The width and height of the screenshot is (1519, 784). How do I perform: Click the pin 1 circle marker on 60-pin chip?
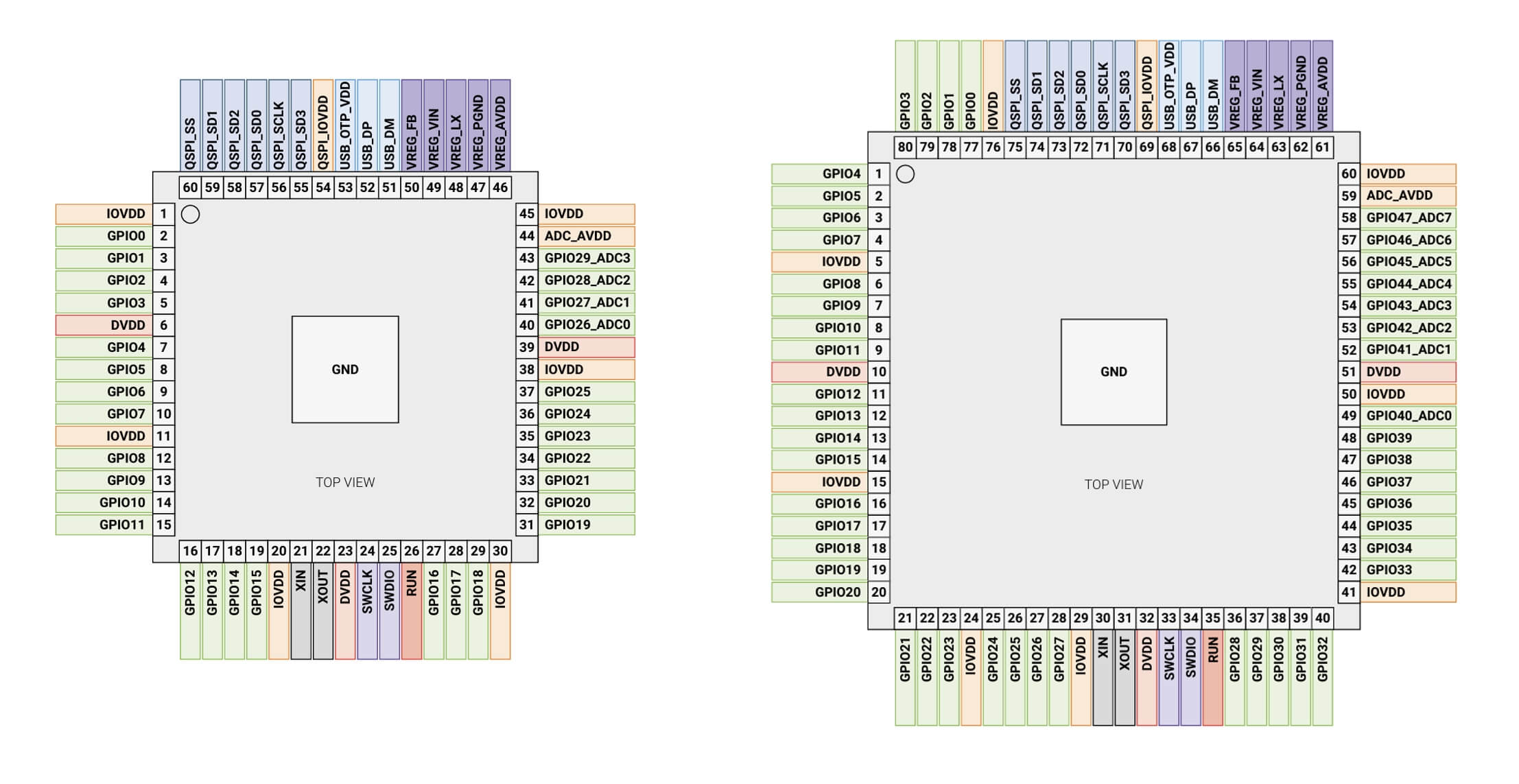click(191, 215)
